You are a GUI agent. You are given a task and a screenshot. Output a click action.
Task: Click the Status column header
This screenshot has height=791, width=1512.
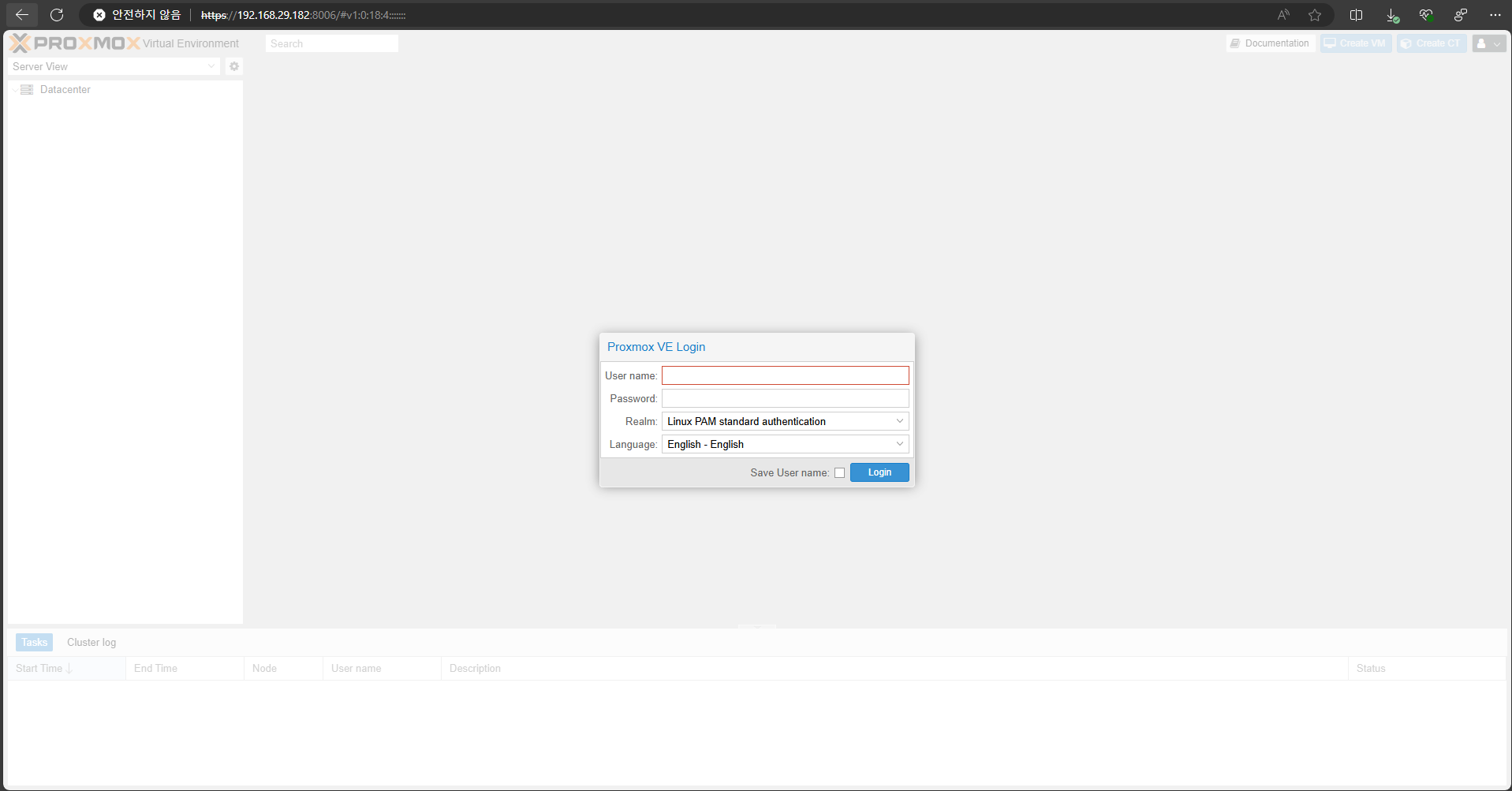tap(1427, 668)
